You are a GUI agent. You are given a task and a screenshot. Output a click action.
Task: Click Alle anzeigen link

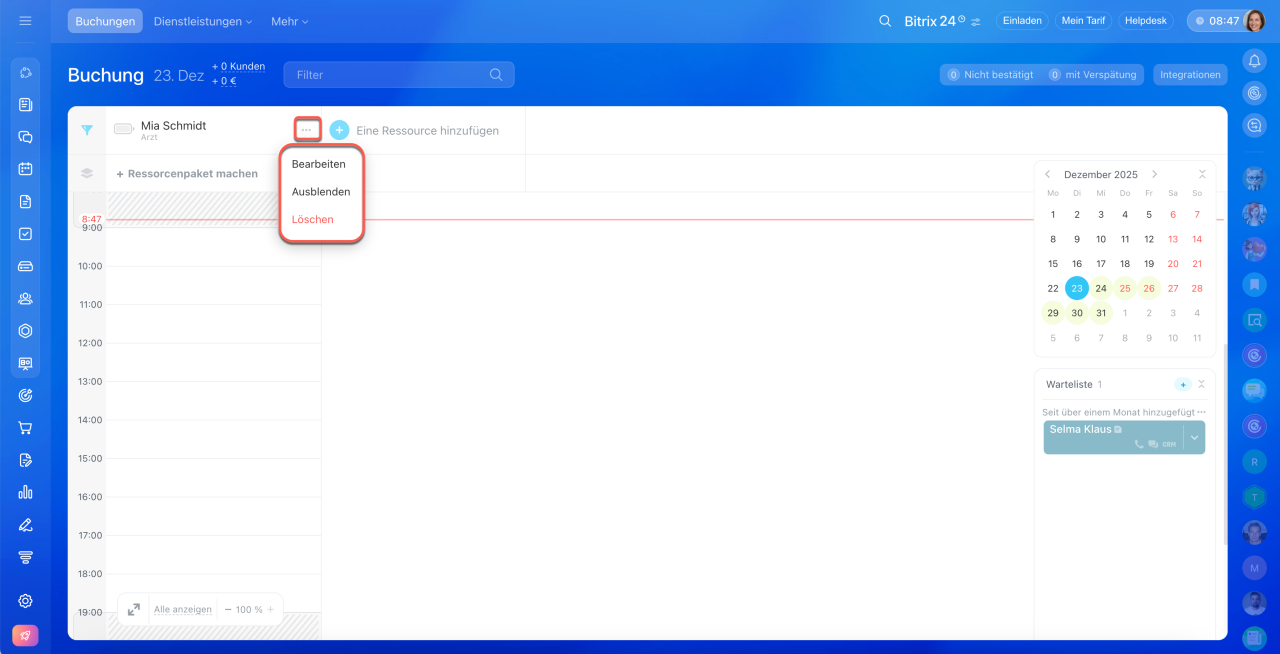pyautogui.click(x=182, y=609)
